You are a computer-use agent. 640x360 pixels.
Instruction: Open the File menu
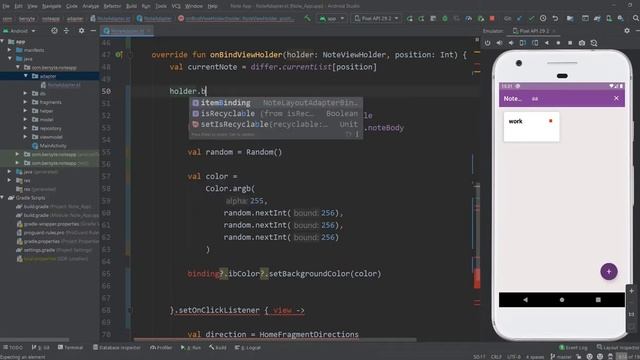pyautogui.click(x=6, y=6)
